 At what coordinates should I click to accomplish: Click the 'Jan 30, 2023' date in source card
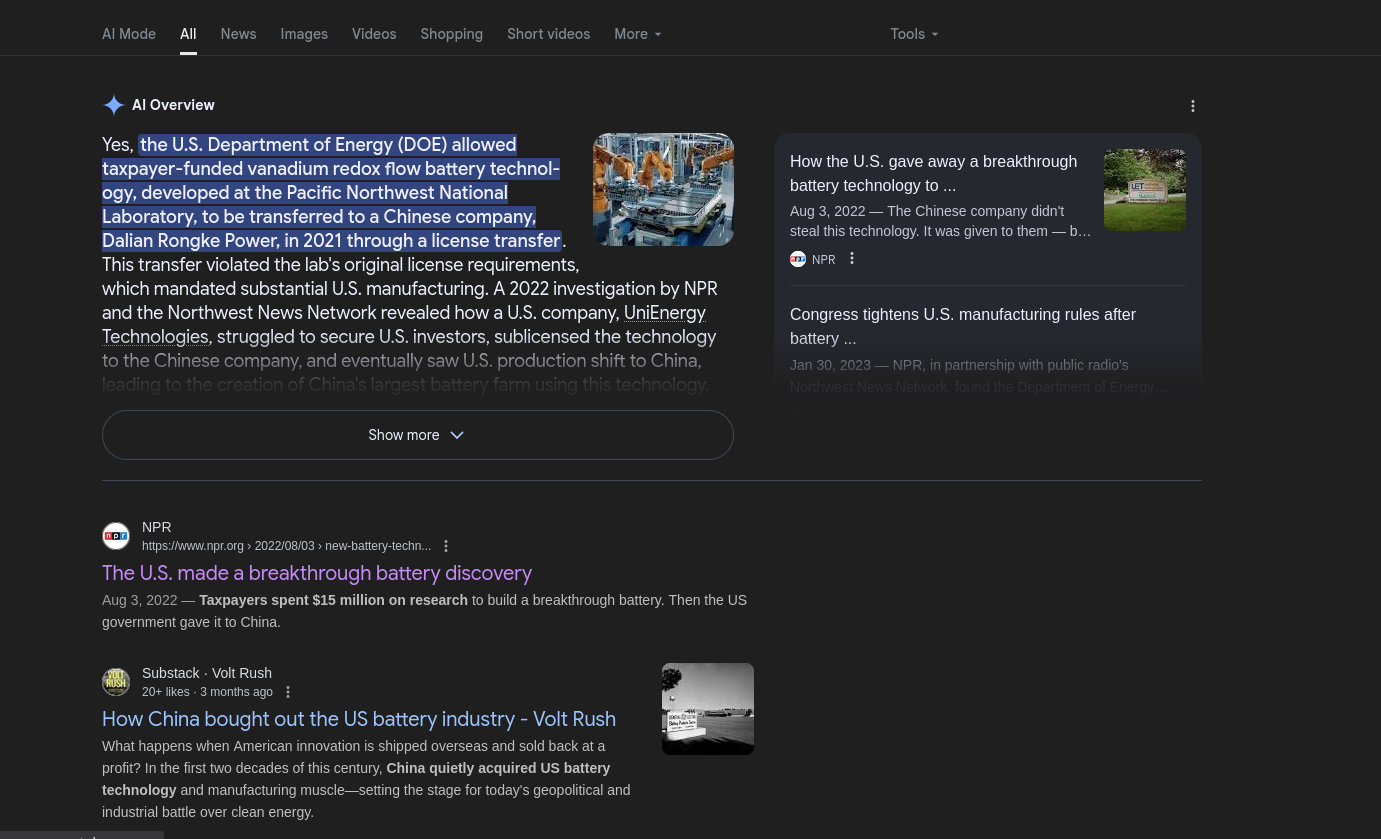tap(830, 365)
